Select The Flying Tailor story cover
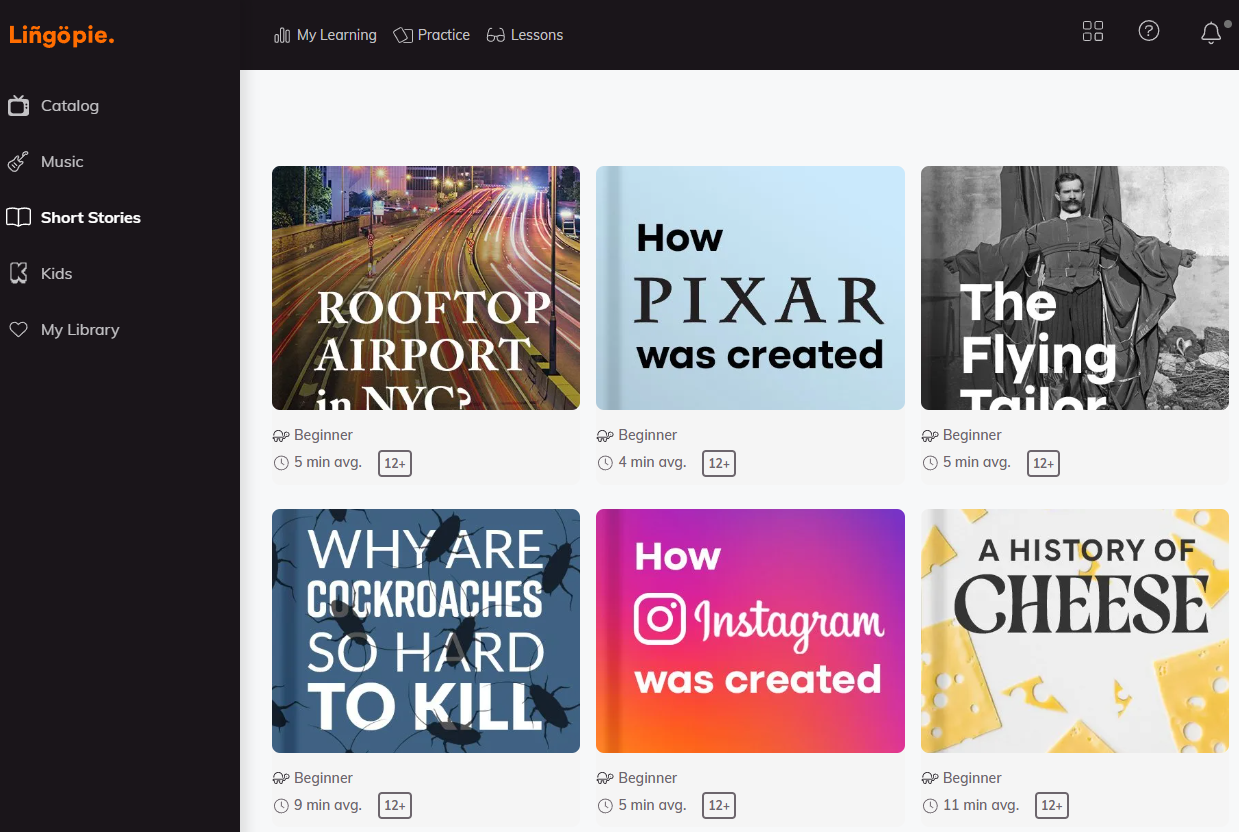Image resolution: width=1239 pixels, height=832 pixels. 1074,288
